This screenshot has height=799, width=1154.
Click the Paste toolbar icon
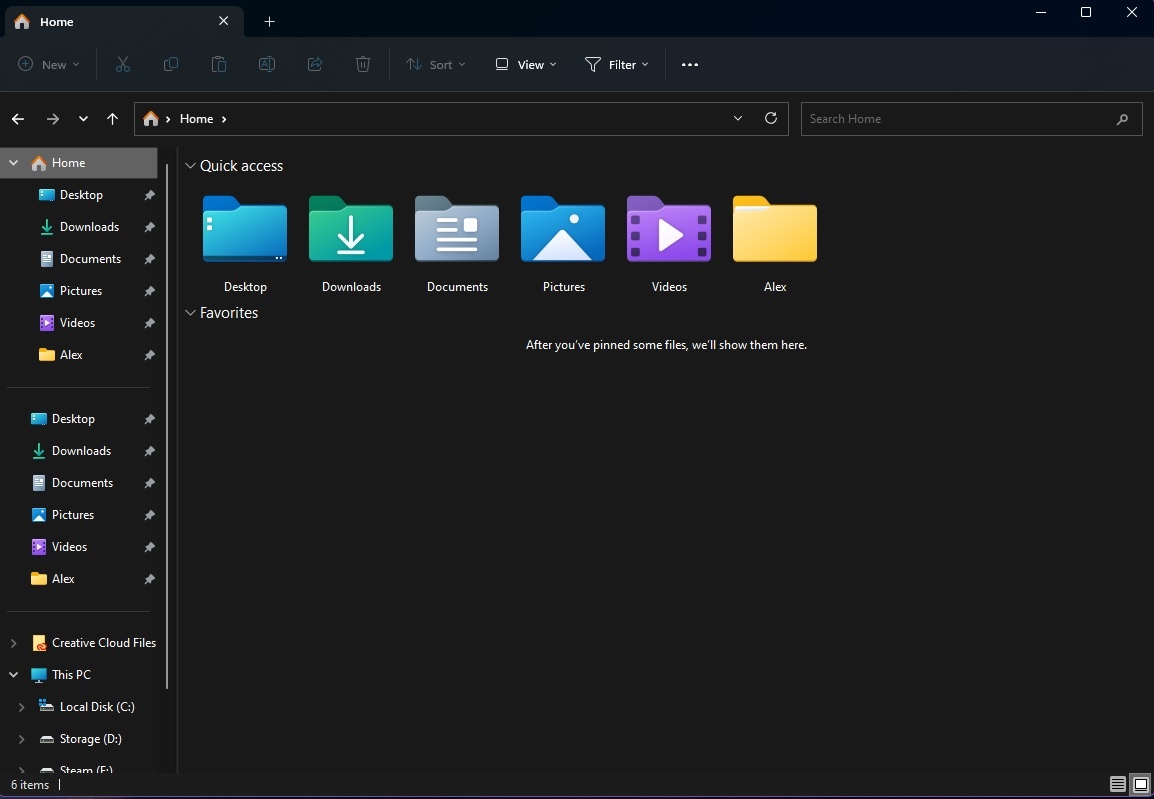pyautogui.click(x=218, y=64)
